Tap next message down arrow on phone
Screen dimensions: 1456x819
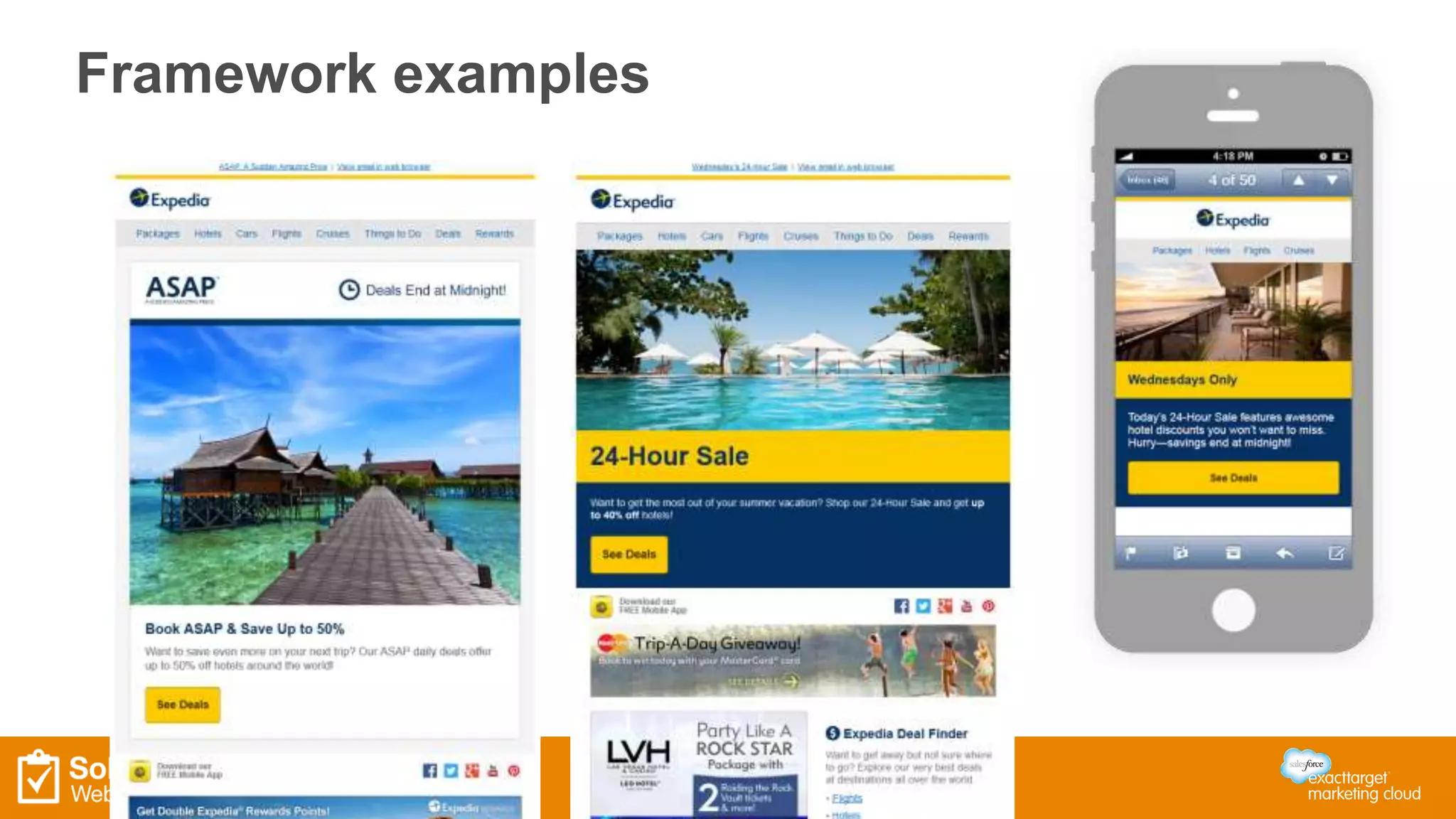pos(1332,181)
